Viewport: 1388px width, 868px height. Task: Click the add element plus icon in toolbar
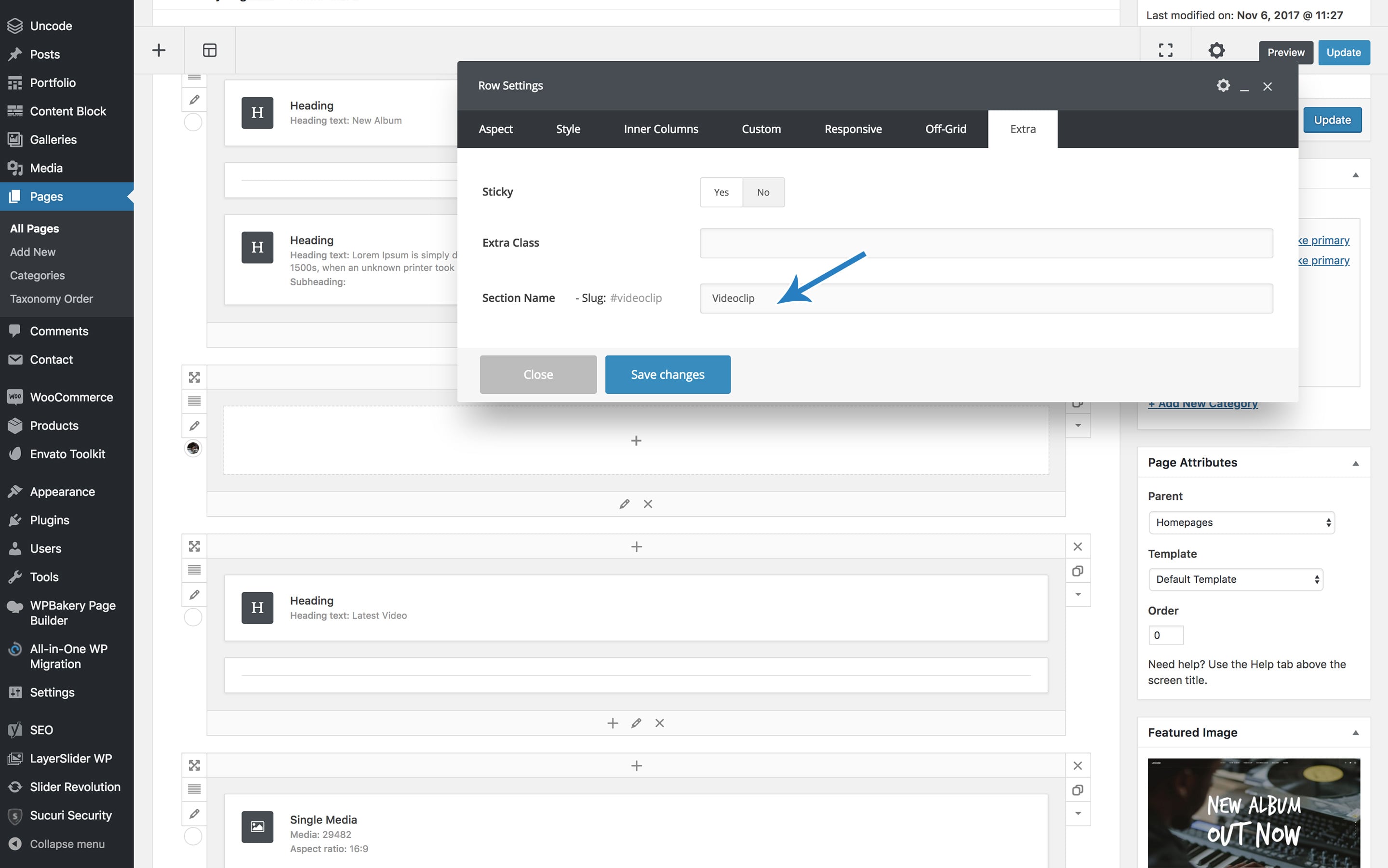(159, 51)
